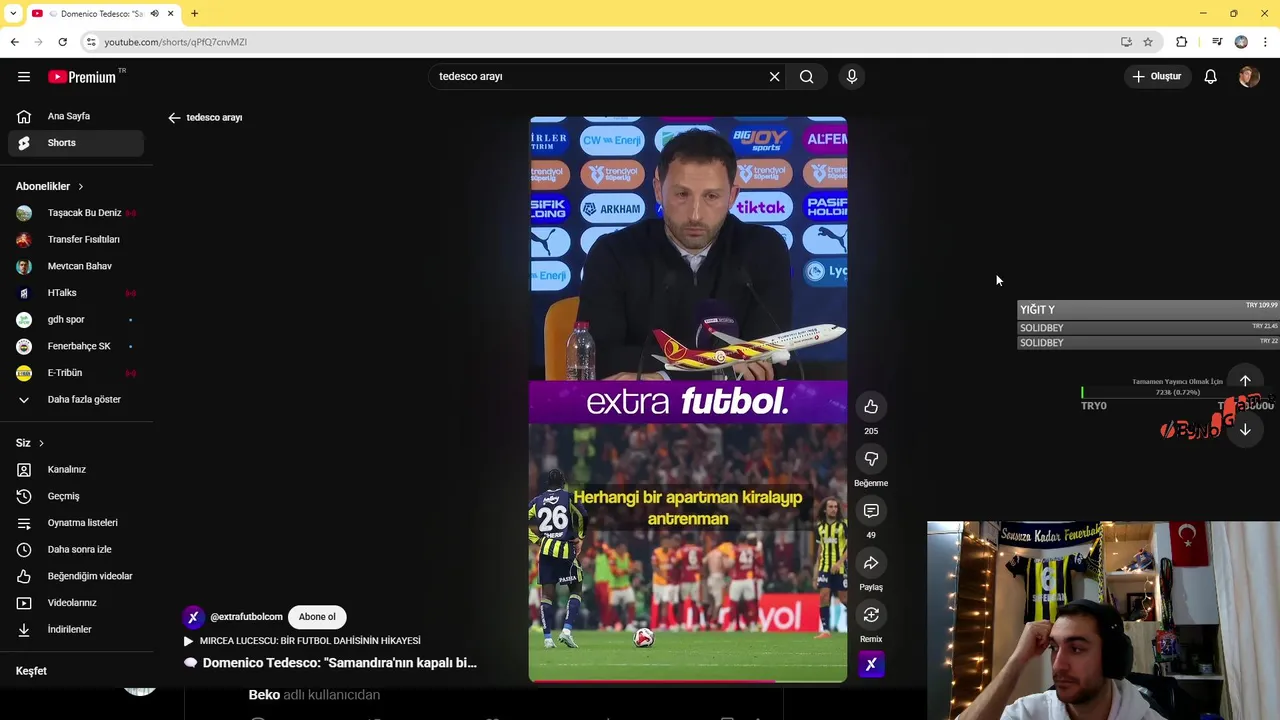Expand Daha fazla göster subscriptions
This screenshot has width=1280, height=720.
click(76, 400)
